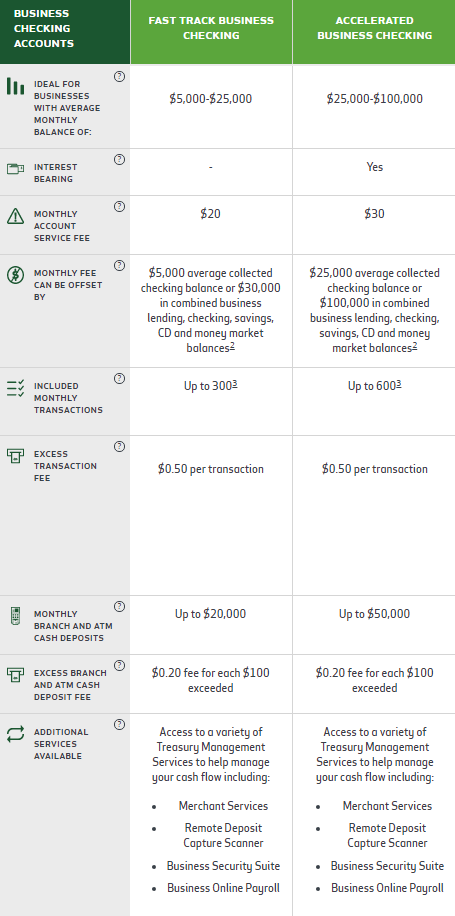Open footnote 3 next to Up to 600
The height and width of the screenshot is (916, 455).
click(x=398, y=384)
